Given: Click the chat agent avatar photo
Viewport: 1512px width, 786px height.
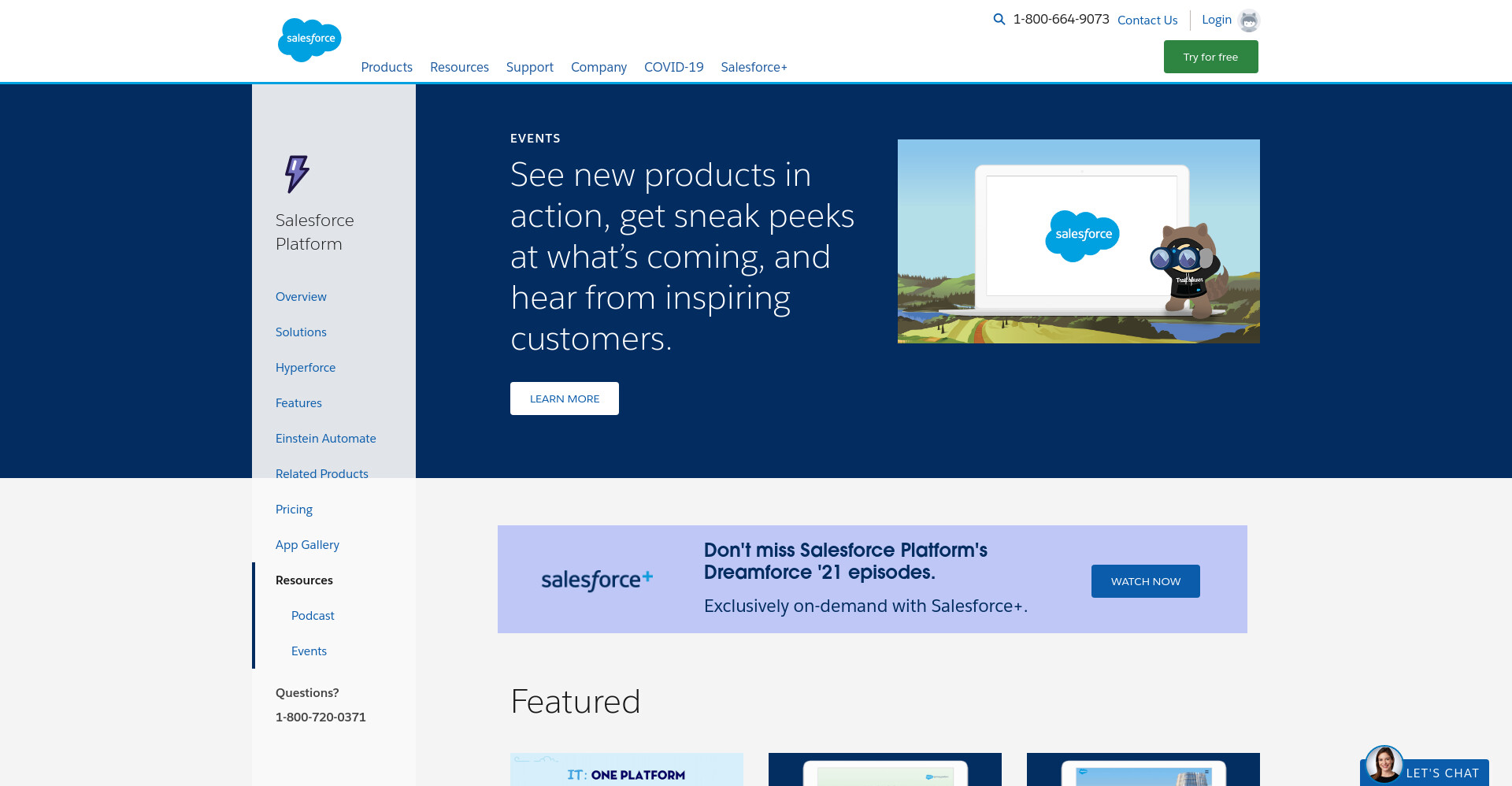Looking at the screenshot, I should [x=1384, y=764].
